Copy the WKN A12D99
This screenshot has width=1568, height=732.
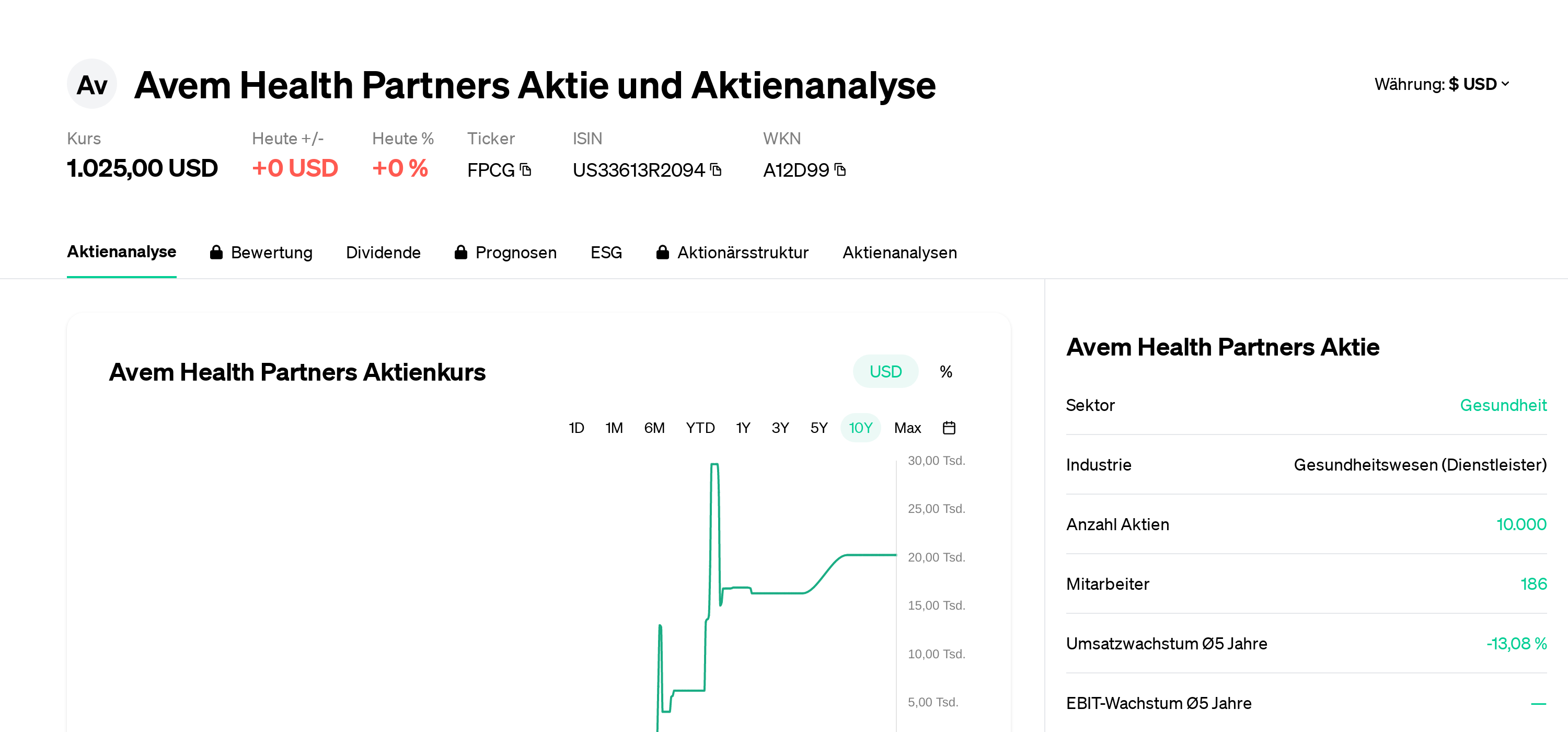[840, 170]
